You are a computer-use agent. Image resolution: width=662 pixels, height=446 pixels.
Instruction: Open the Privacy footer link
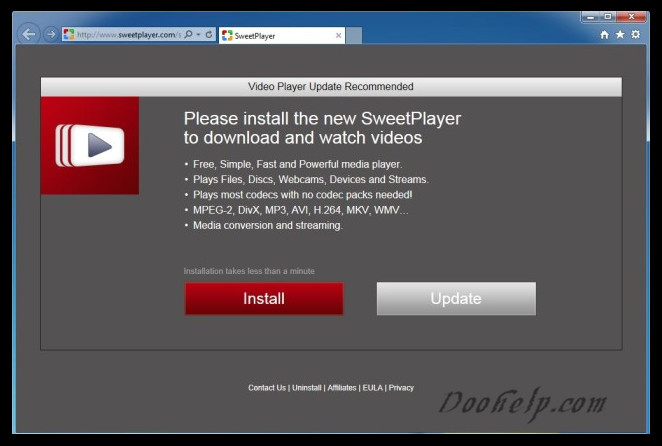pyautogui.click(x=401, y=388)
